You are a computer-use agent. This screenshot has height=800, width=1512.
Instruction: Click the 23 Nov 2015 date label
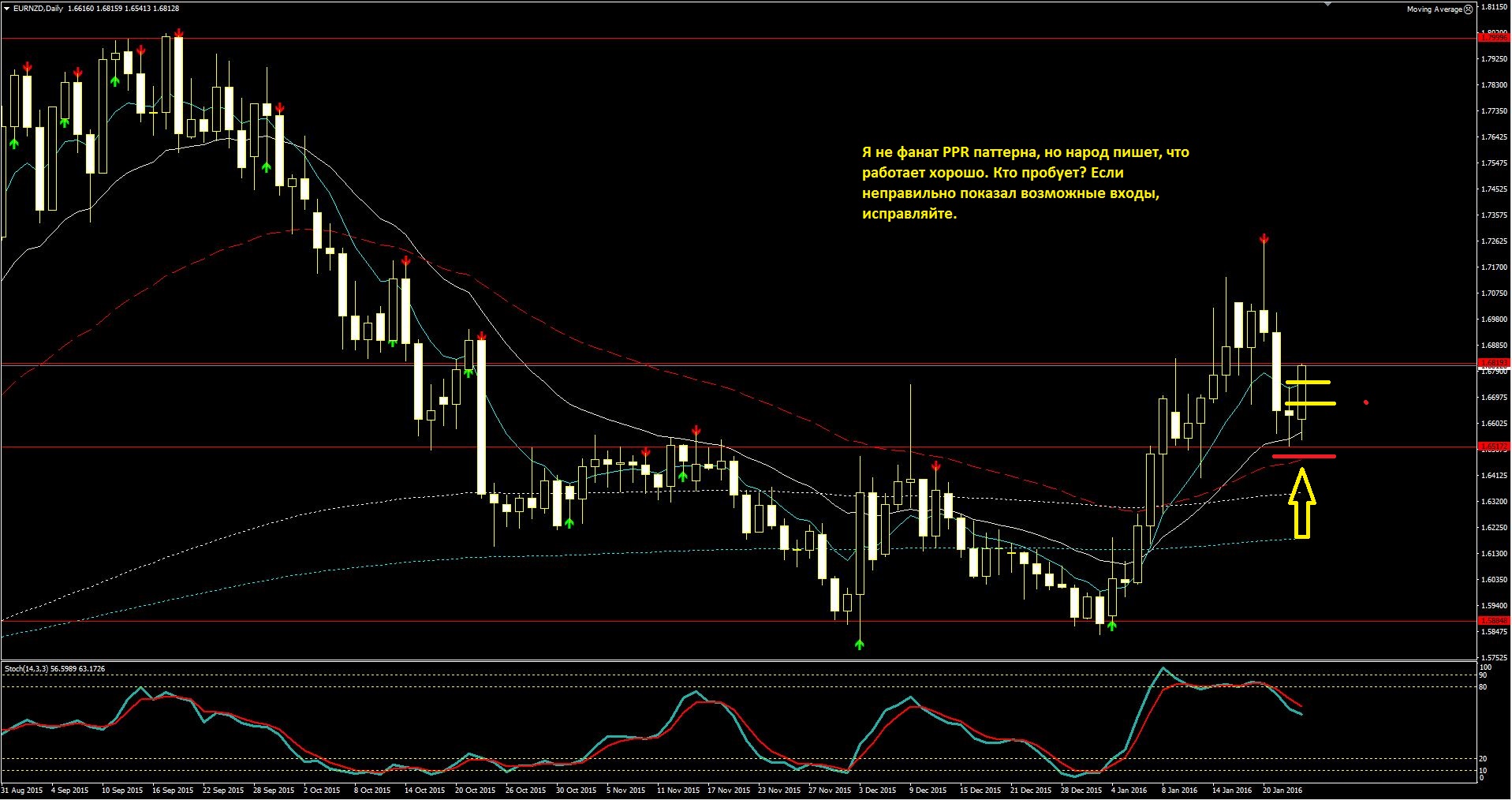(x=779, y=791)
